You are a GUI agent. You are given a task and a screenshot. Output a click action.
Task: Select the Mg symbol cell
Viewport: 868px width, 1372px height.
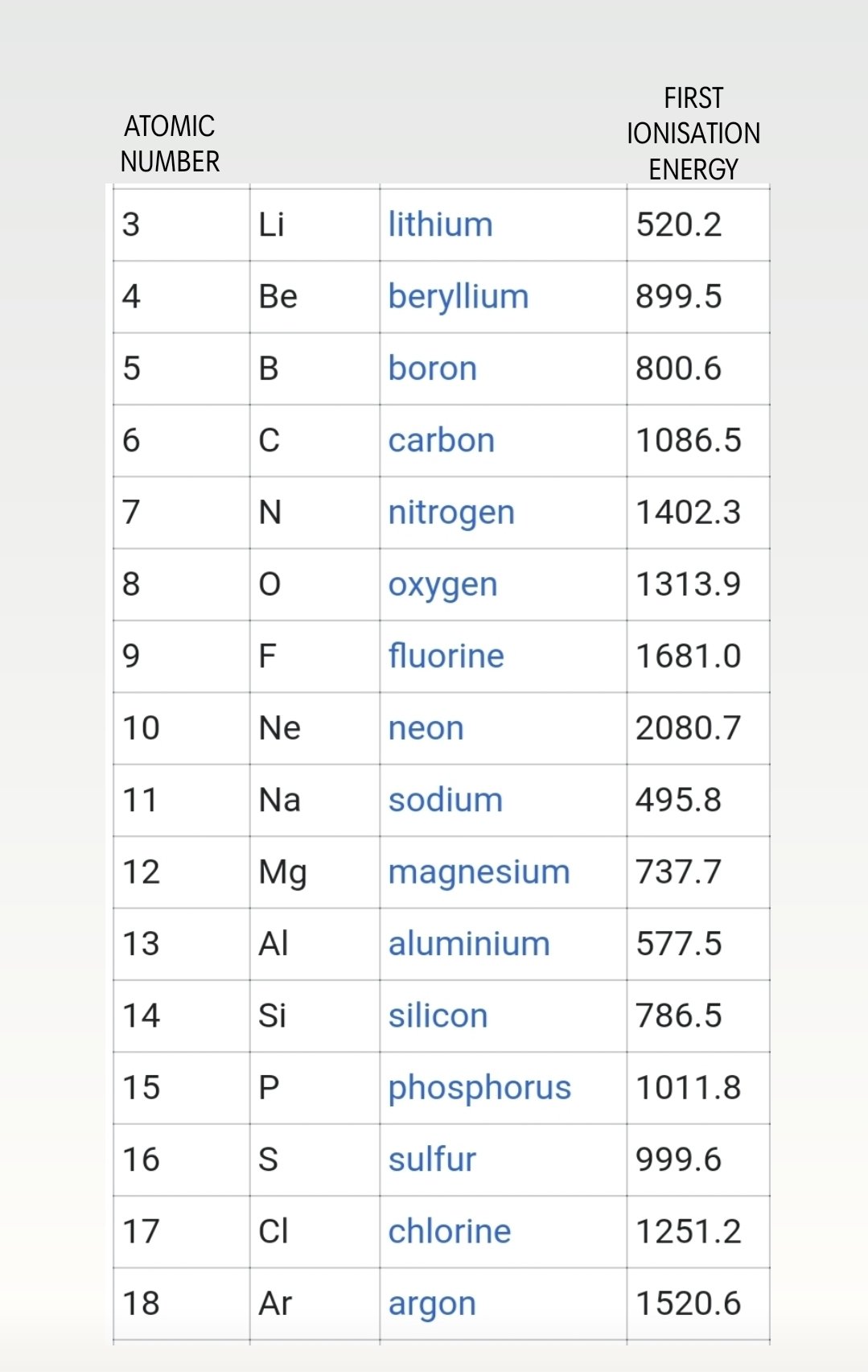[282, 872]
